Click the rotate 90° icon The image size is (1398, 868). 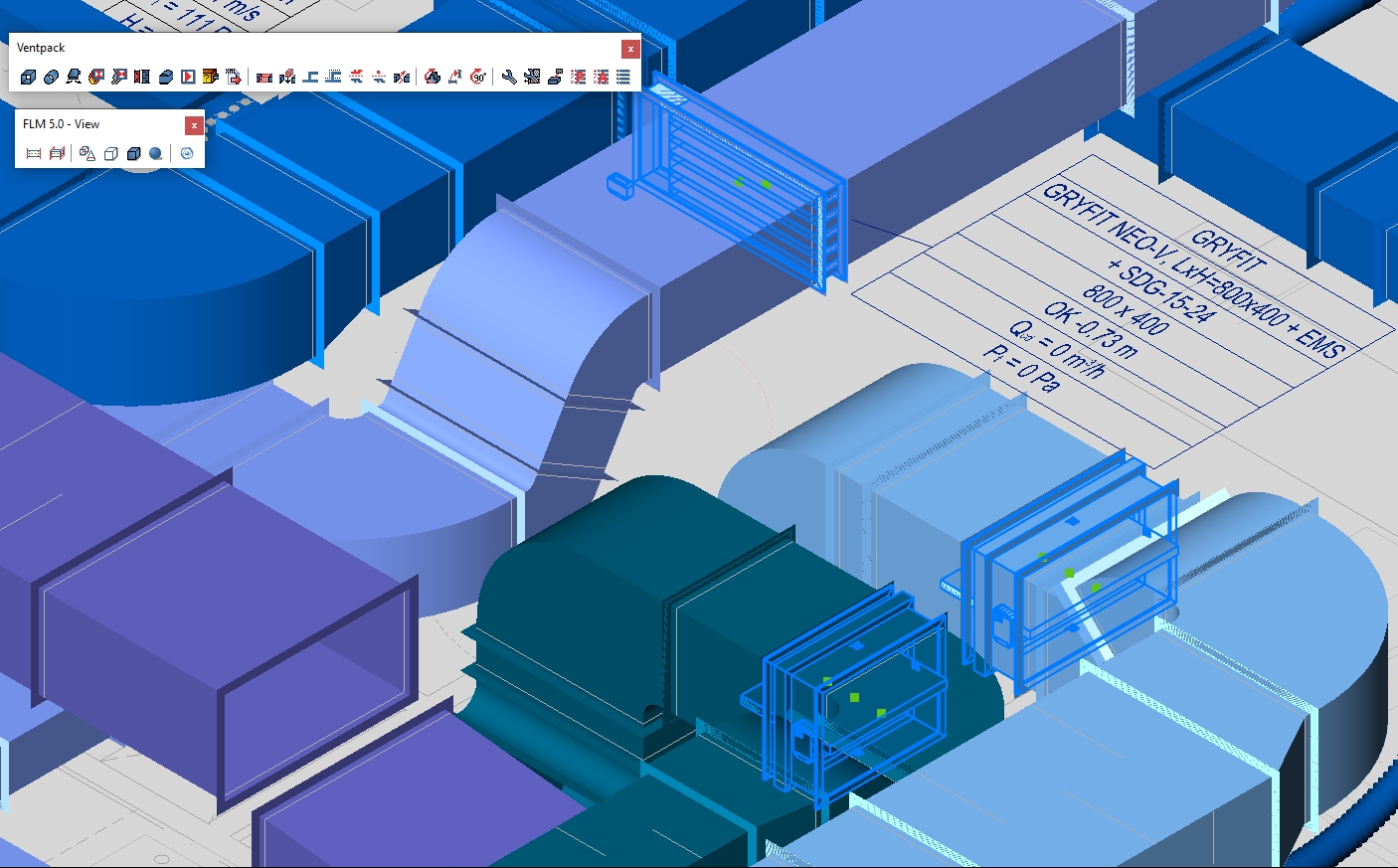click(478, 77)
